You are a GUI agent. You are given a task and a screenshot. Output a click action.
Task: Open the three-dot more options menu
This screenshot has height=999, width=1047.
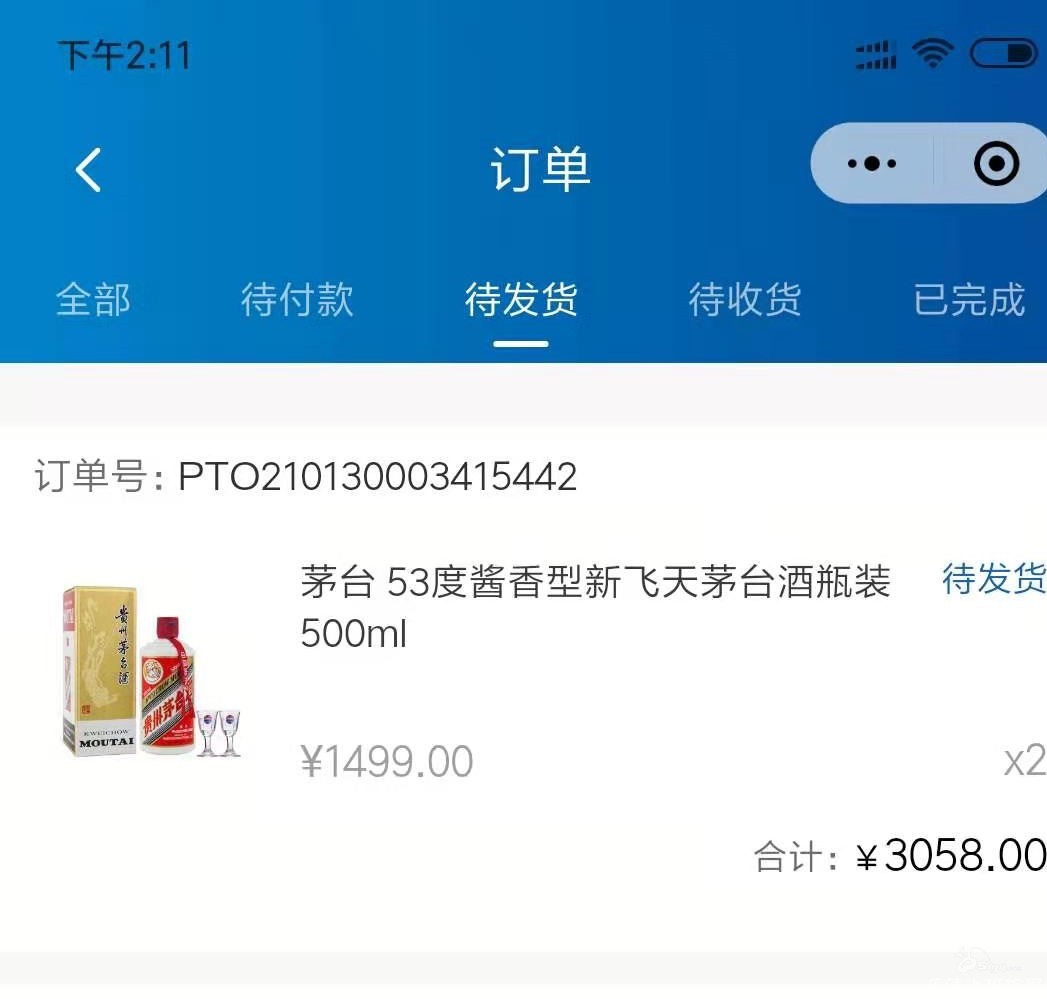click(871, 164)
